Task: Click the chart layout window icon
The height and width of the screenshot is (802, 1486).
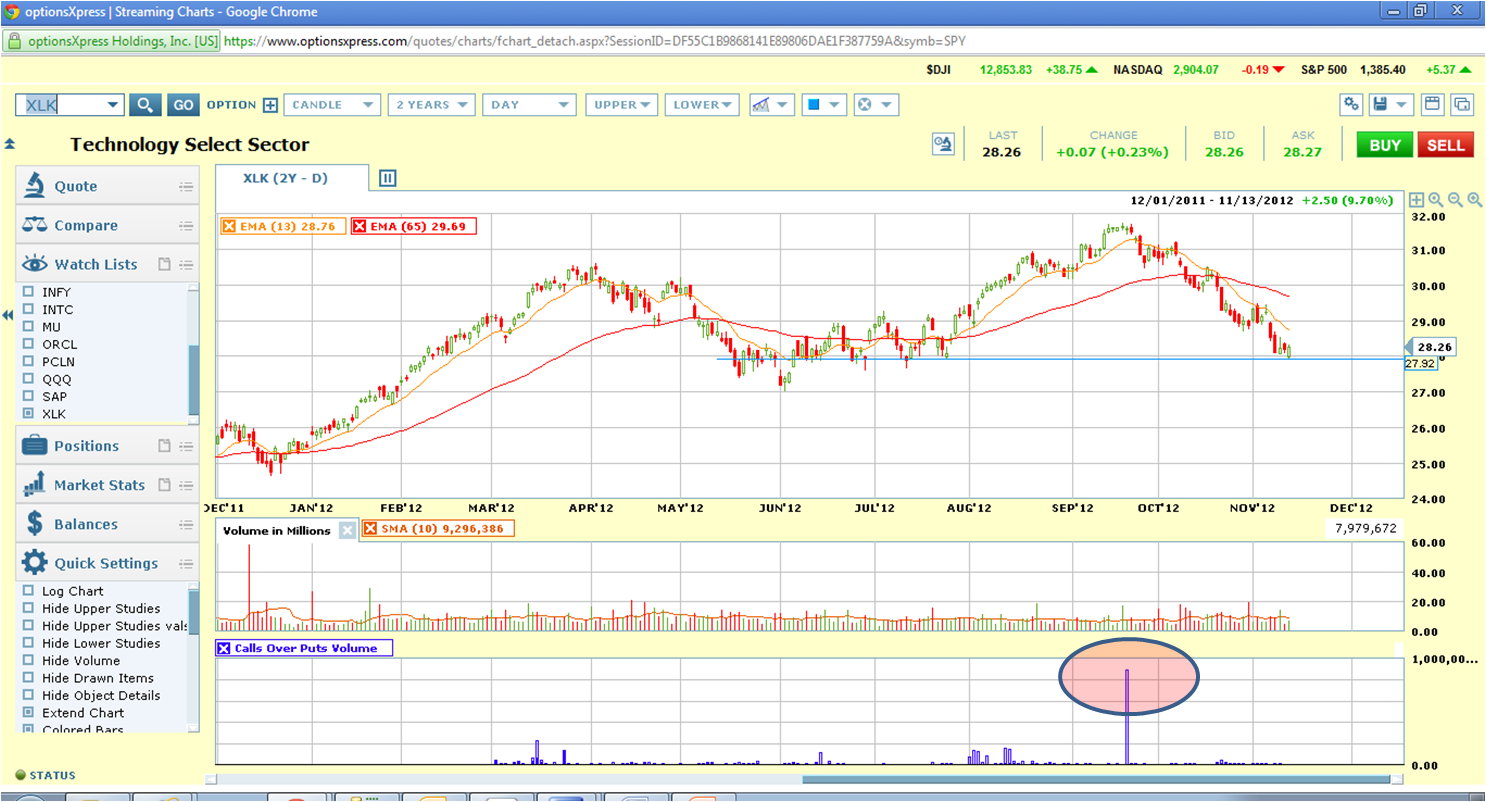Action: tap(1432, 104)
